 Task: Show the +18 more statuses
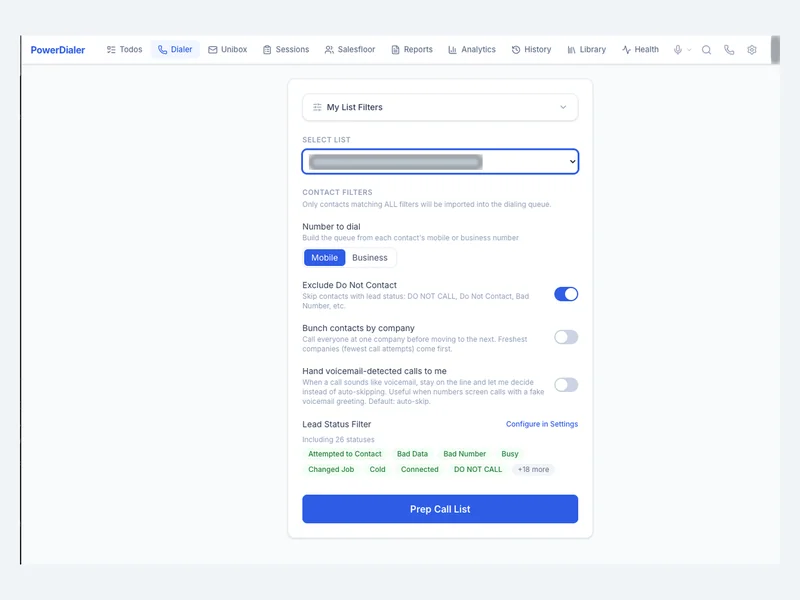click(x=533, y=469)
